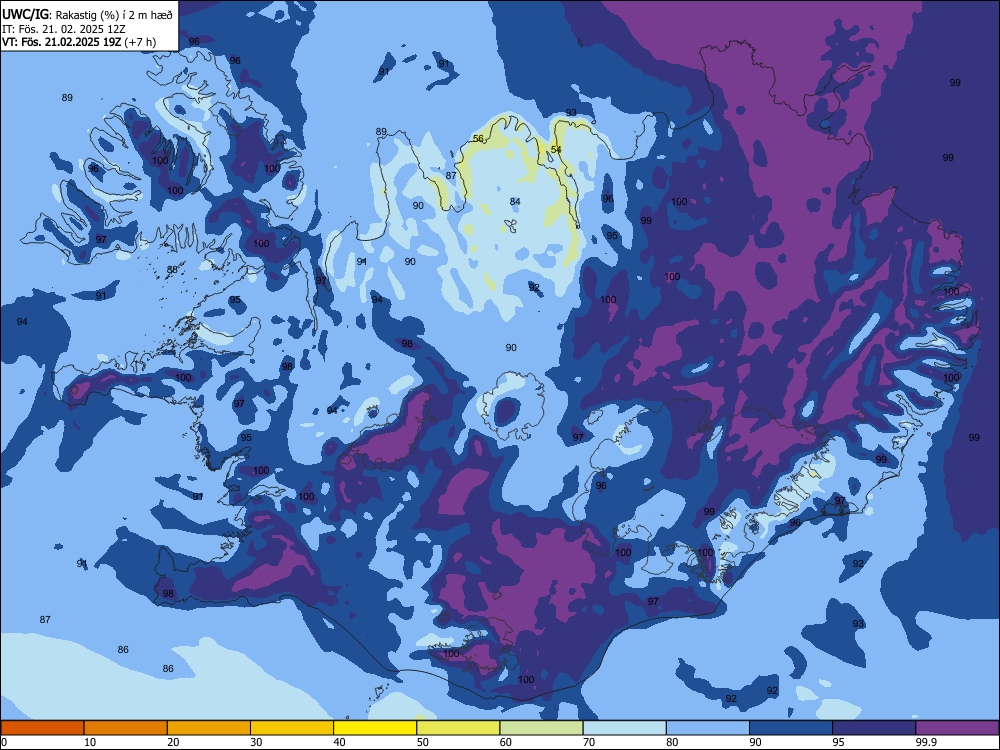
Task: Select the 'Rakastig (%) í 2 m hæð' label
Action: coord(114,15)
